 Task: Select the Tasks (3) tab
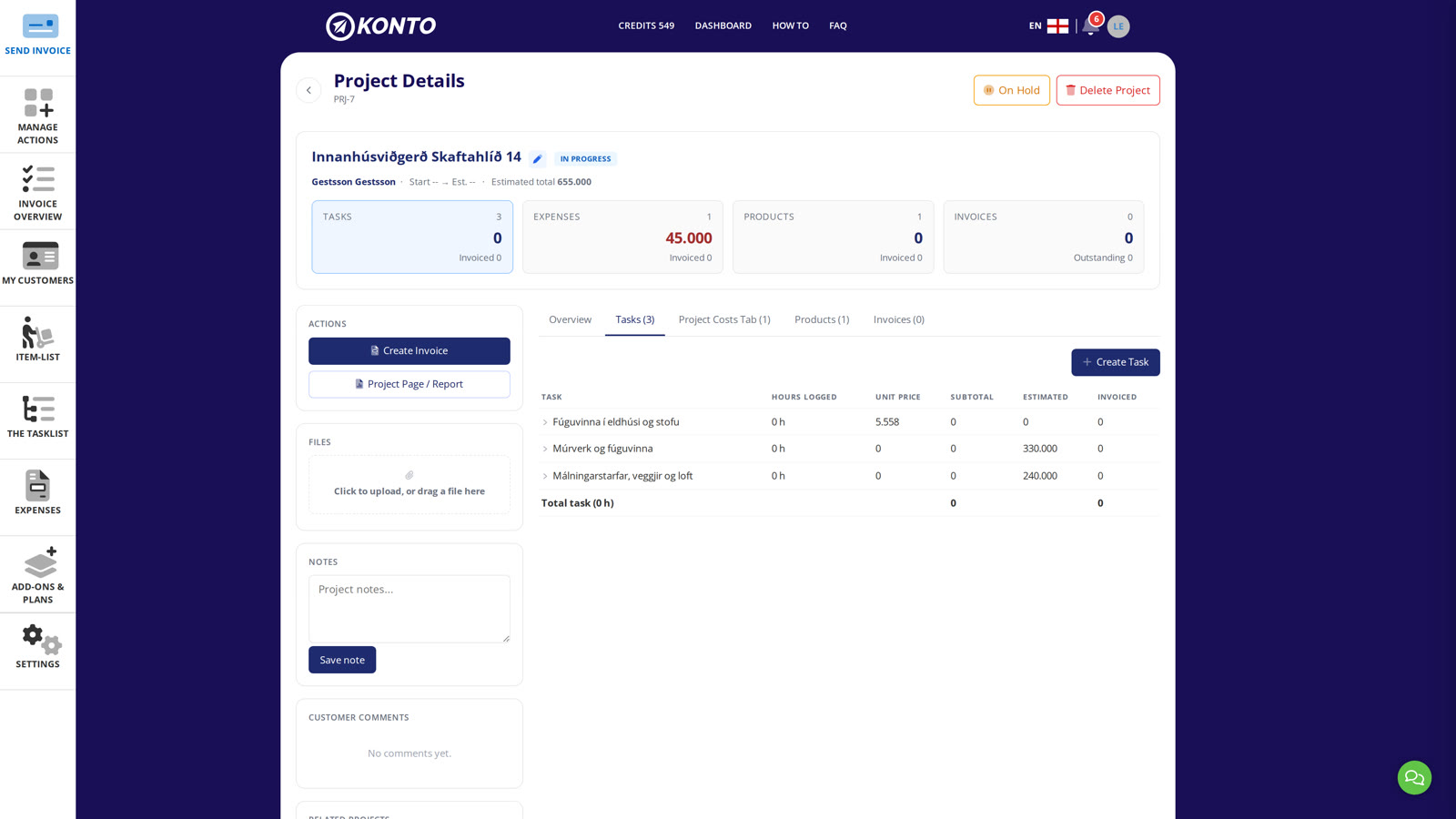click(635, 319)
